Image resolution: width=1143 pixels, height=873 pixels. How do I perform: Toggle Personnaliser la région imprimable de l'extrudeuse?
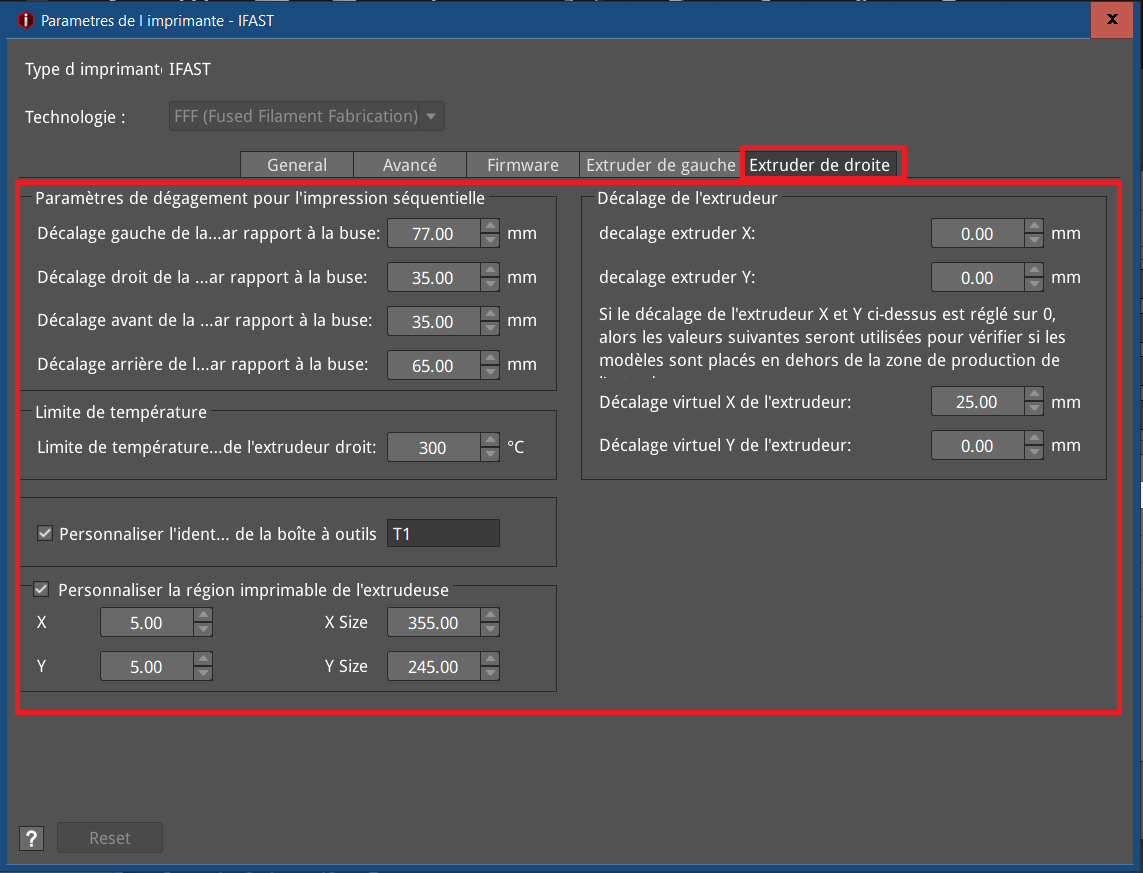click(x=42, y=589)
